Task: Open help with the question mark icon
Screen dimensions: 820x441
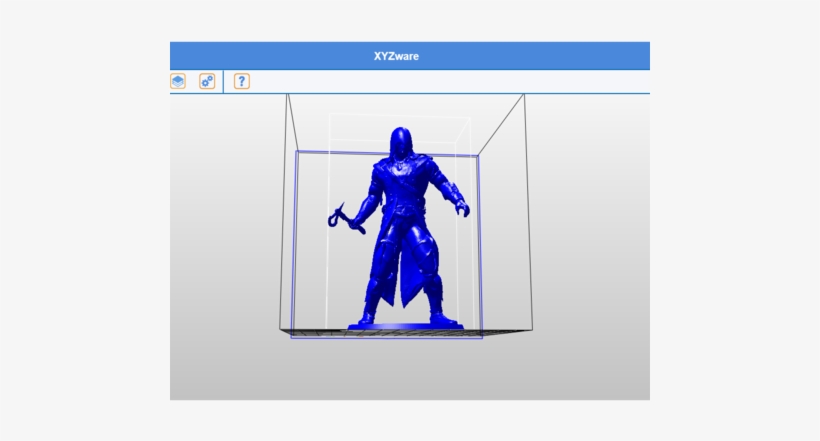Action: [x=242, y=81]
